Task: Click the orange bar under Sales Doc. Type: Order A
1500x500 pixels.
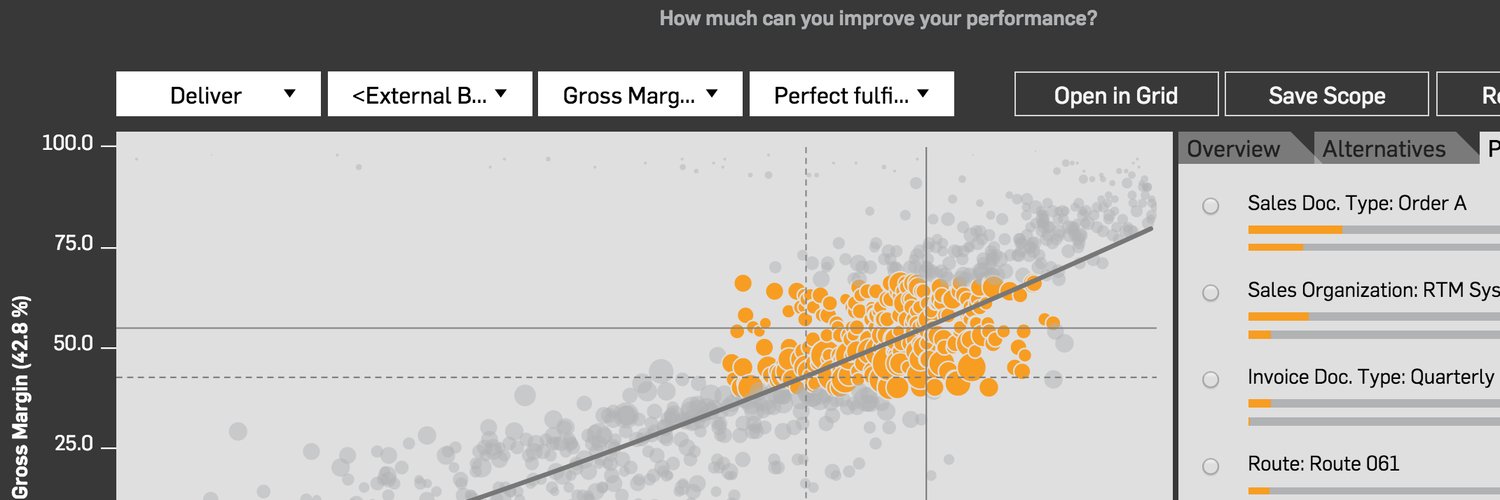Action: 1295,230
